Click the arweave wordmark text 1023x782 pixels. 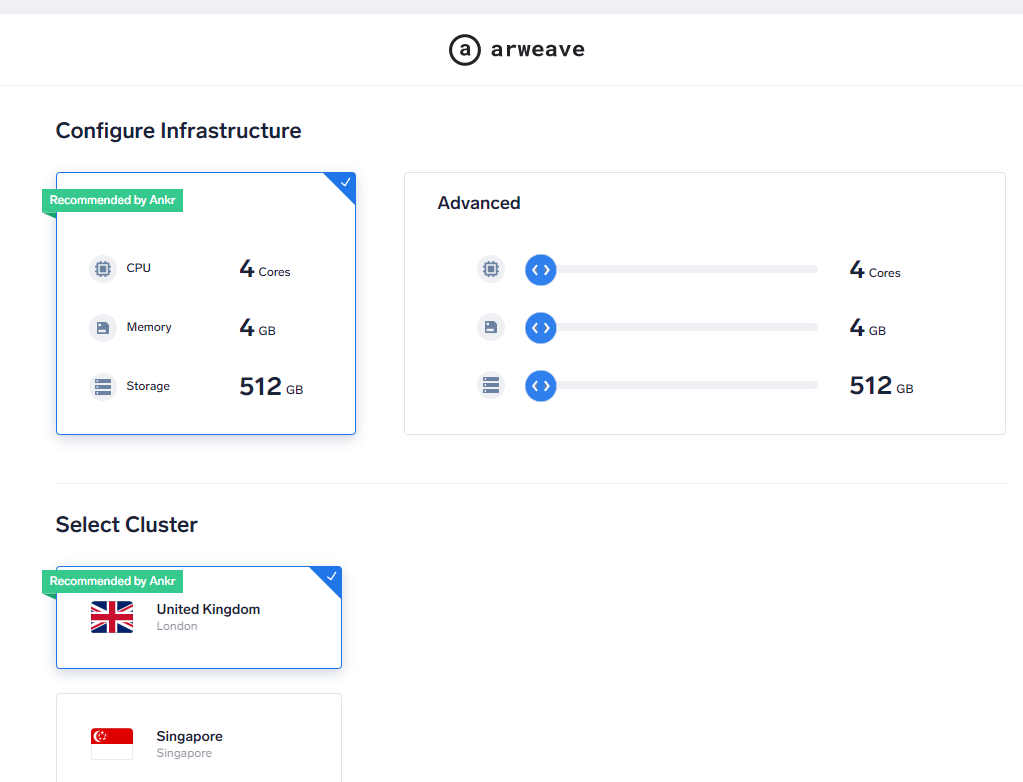pos(538,50)
